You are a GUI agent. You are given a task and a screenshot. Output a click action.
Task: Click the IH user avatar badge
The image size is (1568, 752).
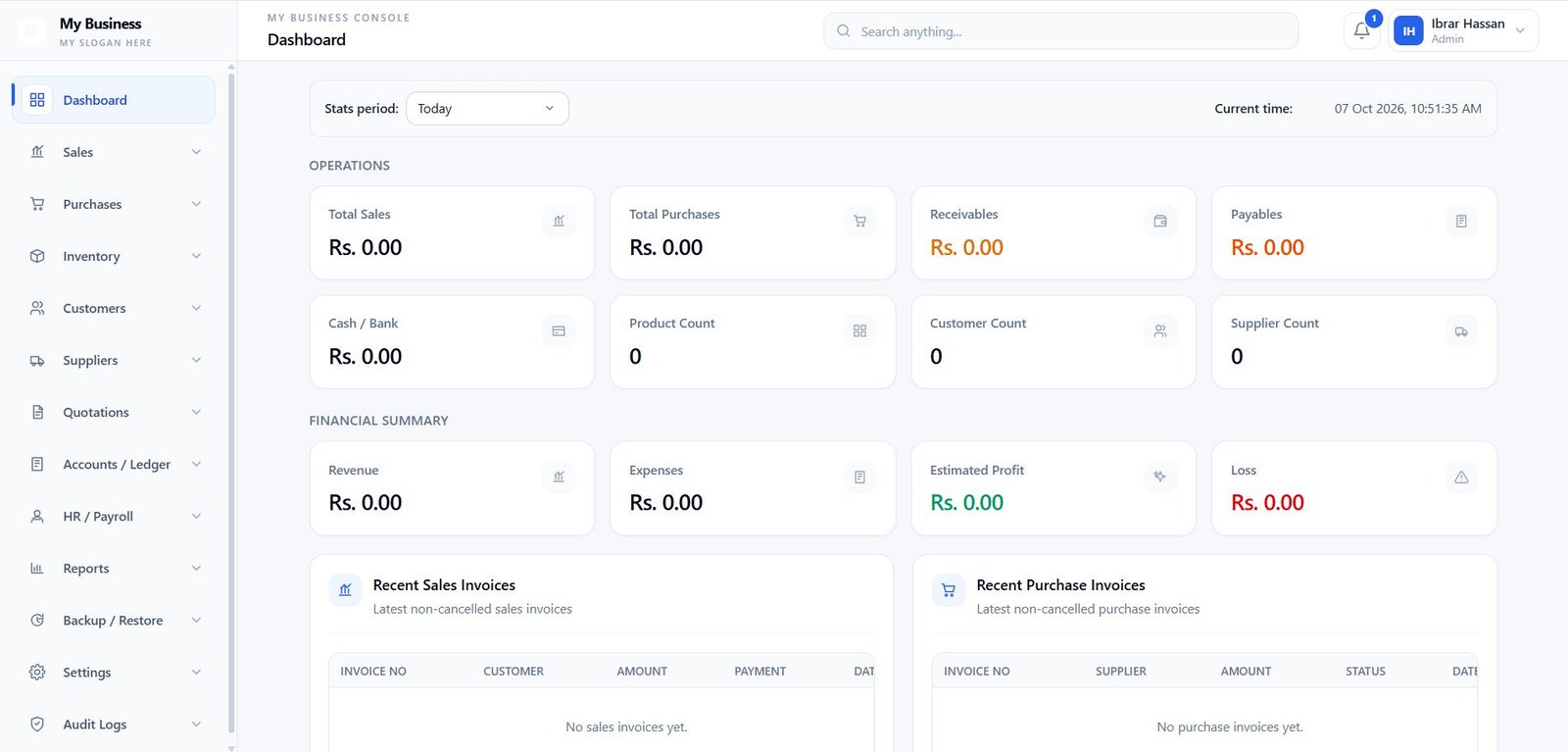[x=1408, y=31]
